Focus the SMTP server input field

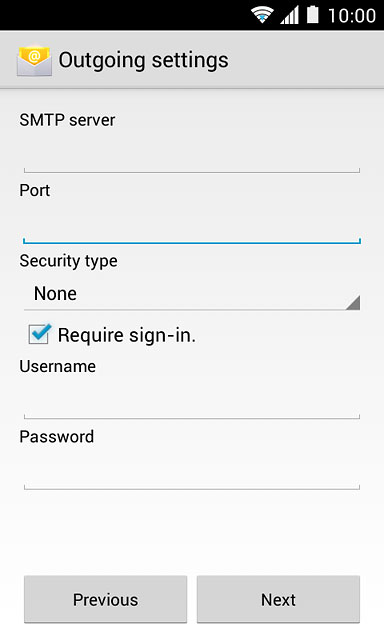(x=192, y=157)
